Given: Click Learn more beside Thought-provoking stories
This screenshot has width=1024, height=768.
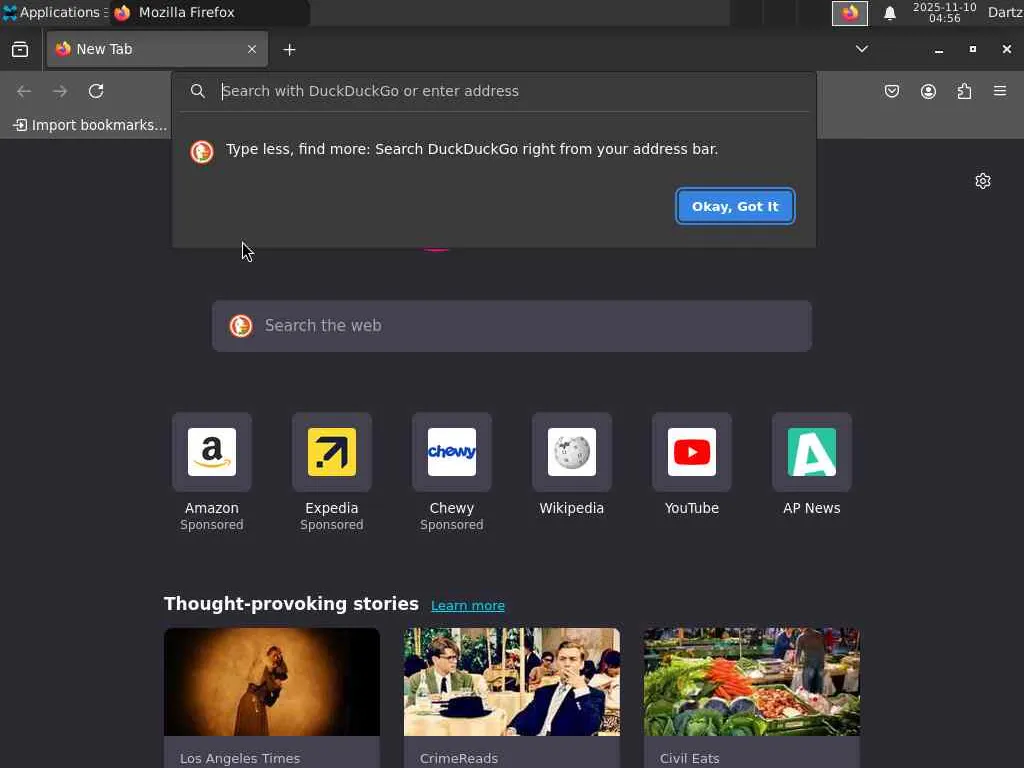Looking at the screenshot, I should (468, 605).
